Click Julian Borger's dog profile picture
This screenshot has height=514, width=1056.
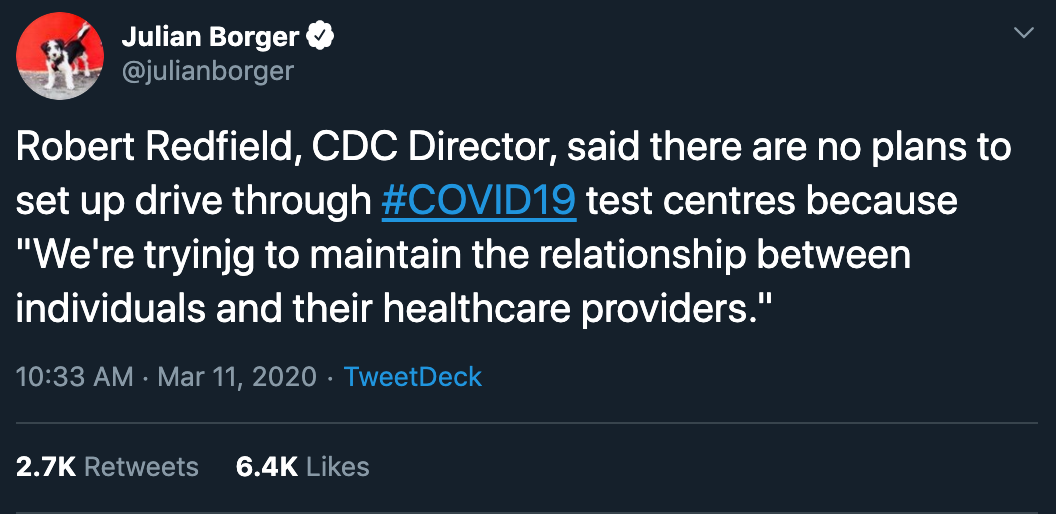click(x=61, y=55)
